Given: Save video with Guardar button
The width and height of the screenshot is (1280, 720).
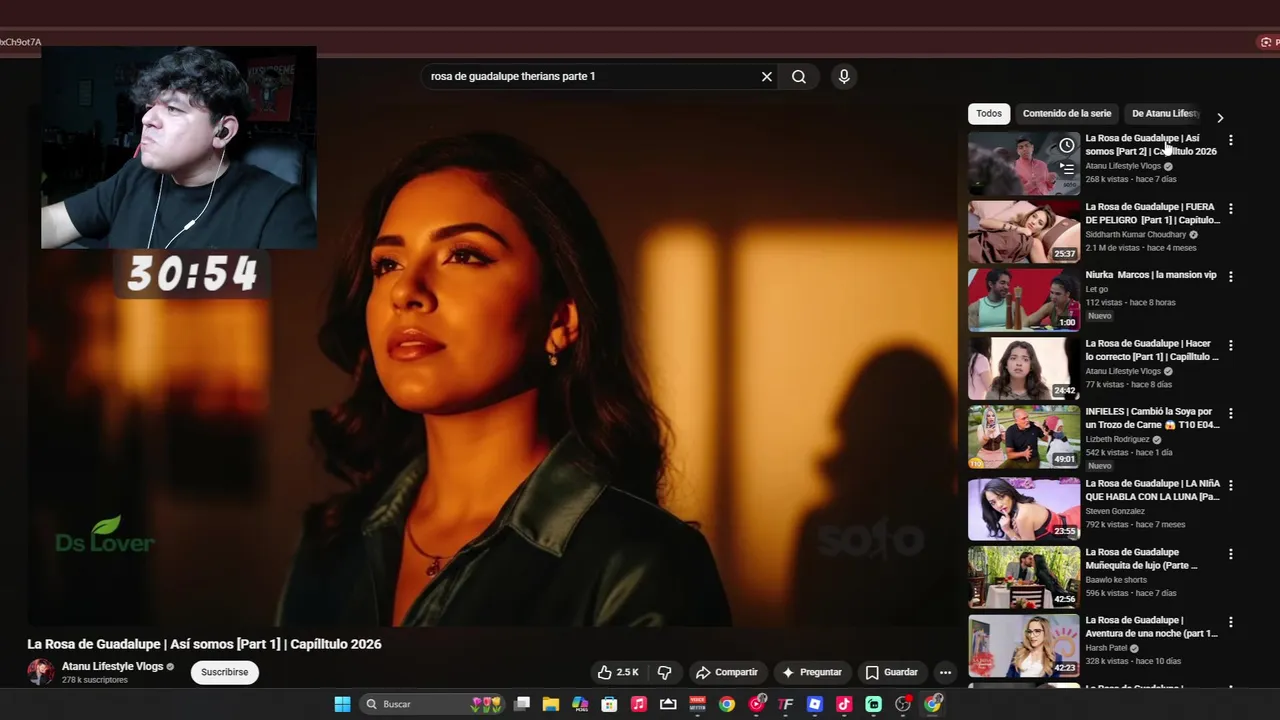Looking at the screenshot, I should 891,672.
